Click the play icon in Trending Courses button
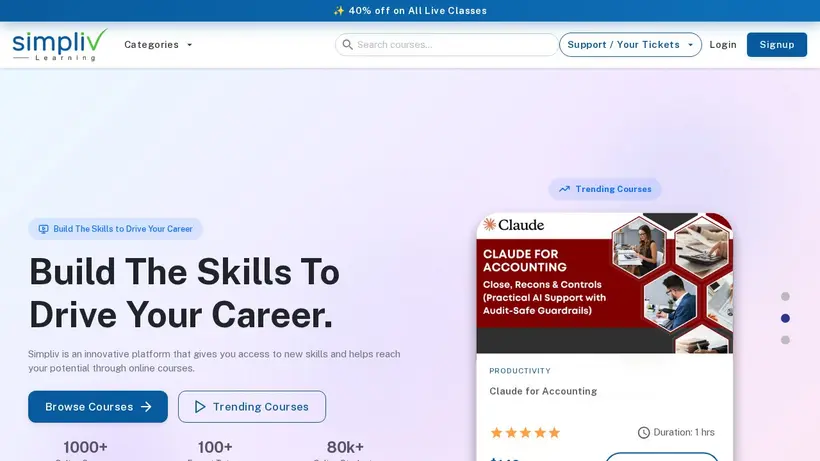The height and width of the screenshot is (461, 820). (x=200, y=407)
